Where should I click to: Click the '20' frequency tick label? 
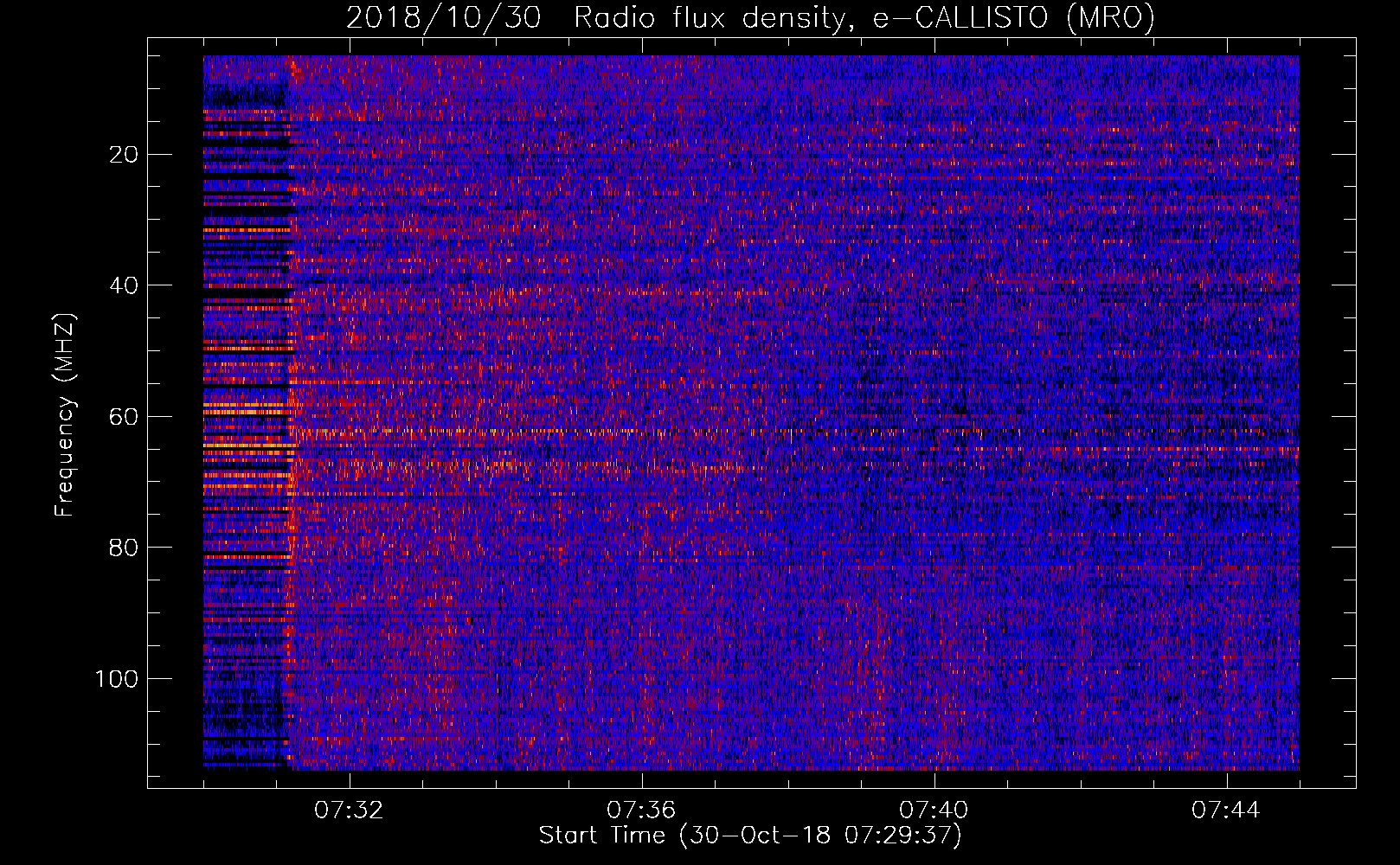pyautogui.click(x=124, y=155)
